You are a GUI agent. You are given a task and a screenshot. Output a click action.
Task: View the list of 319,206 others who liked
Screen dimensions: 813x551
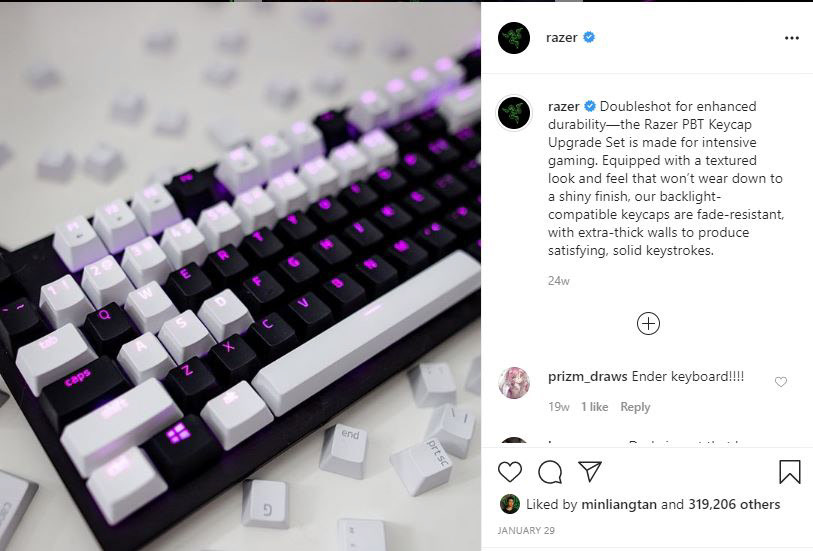point(734,504)
